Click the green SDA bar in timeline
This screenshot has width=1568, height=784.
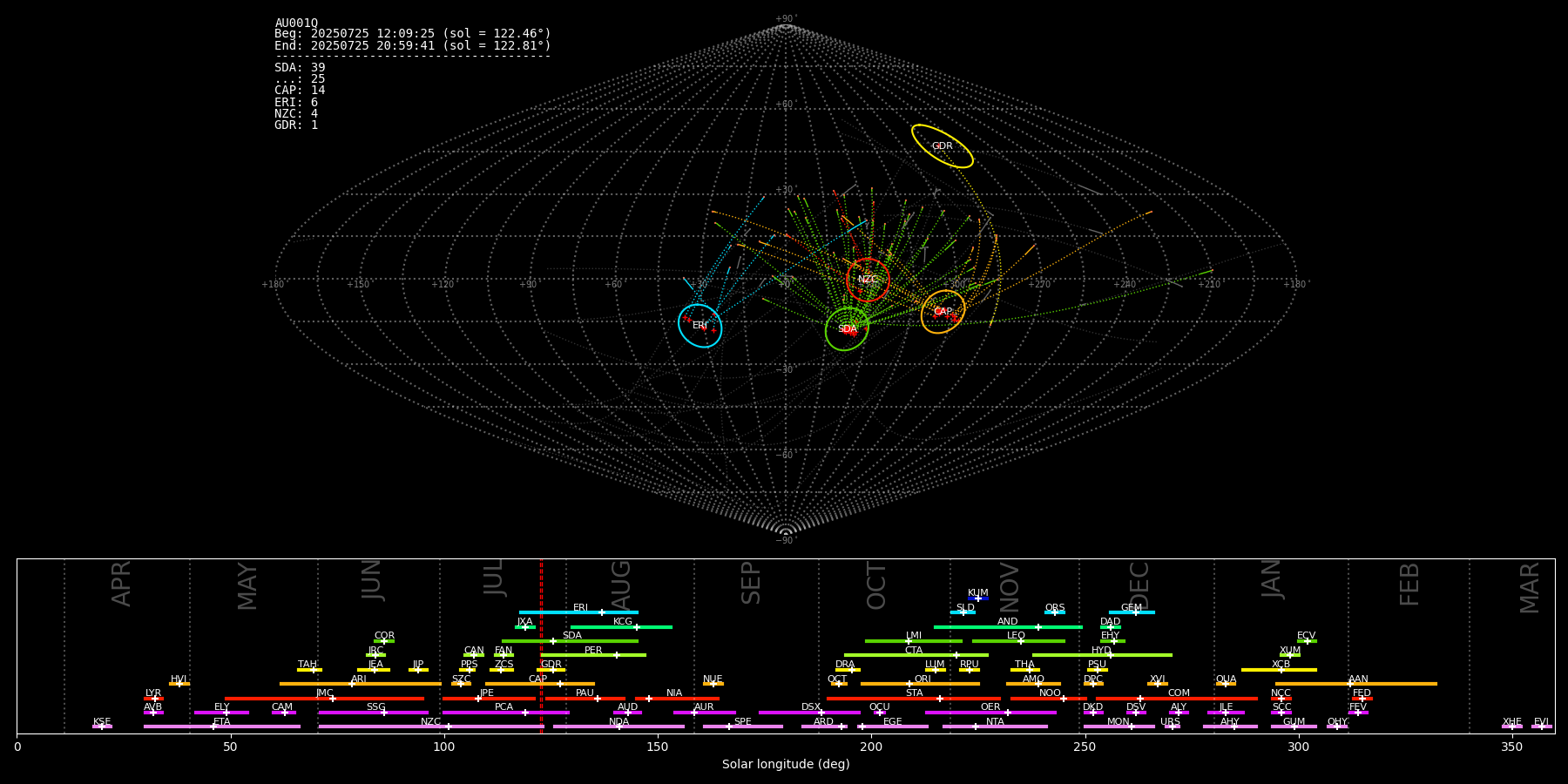point(570,641)
